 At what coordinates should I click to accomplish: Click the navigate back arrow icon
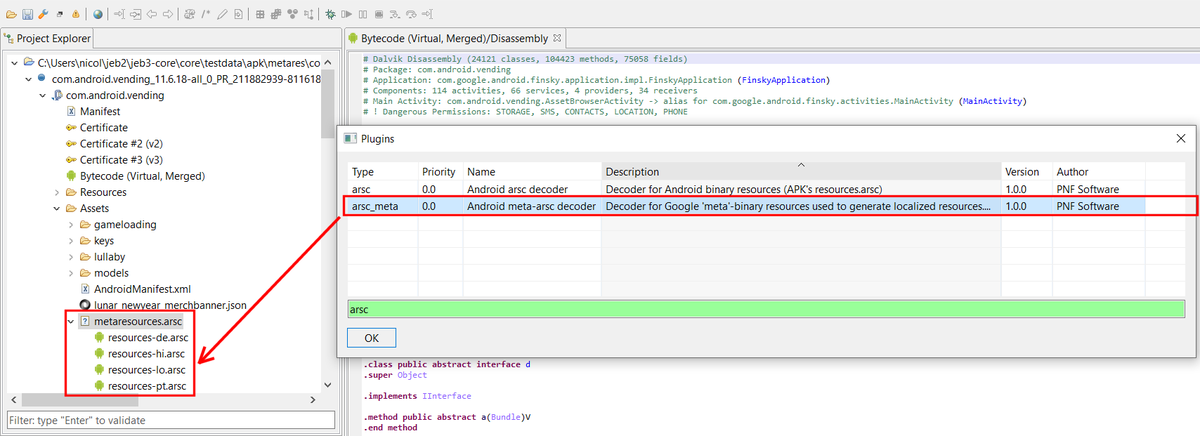tap(151, 14)
